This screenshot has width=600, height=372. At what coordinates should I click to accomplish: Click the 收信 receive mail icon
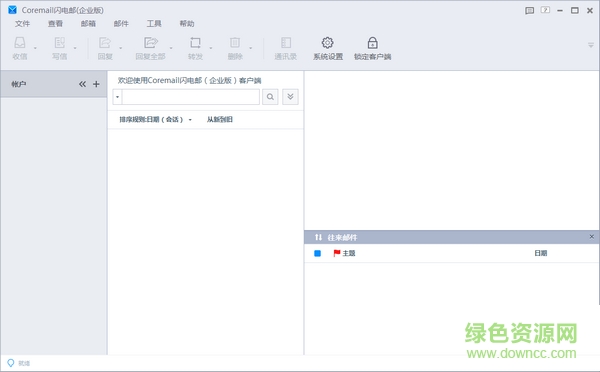20,42
